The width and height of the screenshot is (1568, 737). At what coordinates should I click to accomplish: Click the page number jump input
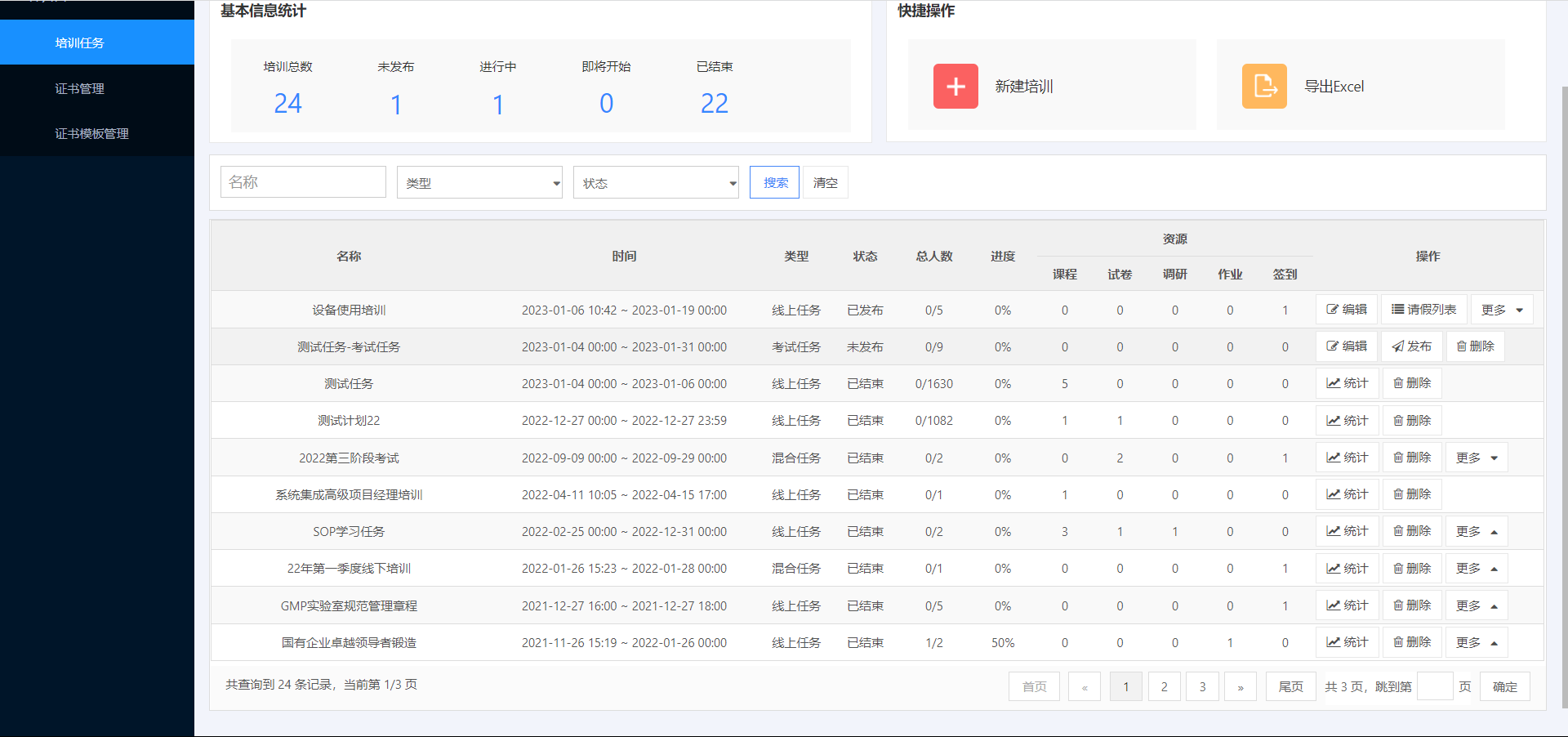click(x=1435, y=686)
